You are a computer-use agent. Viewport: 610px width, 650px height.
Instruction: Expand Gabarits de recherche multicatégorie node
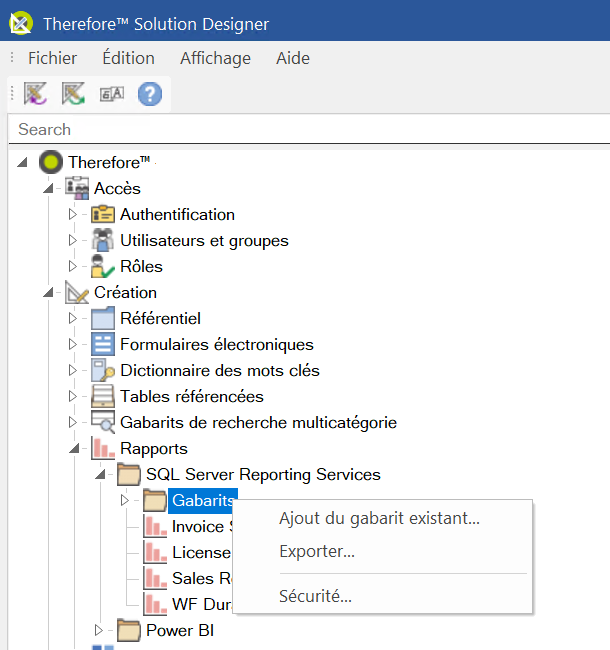pyautogui.click(x=73, y=422)
